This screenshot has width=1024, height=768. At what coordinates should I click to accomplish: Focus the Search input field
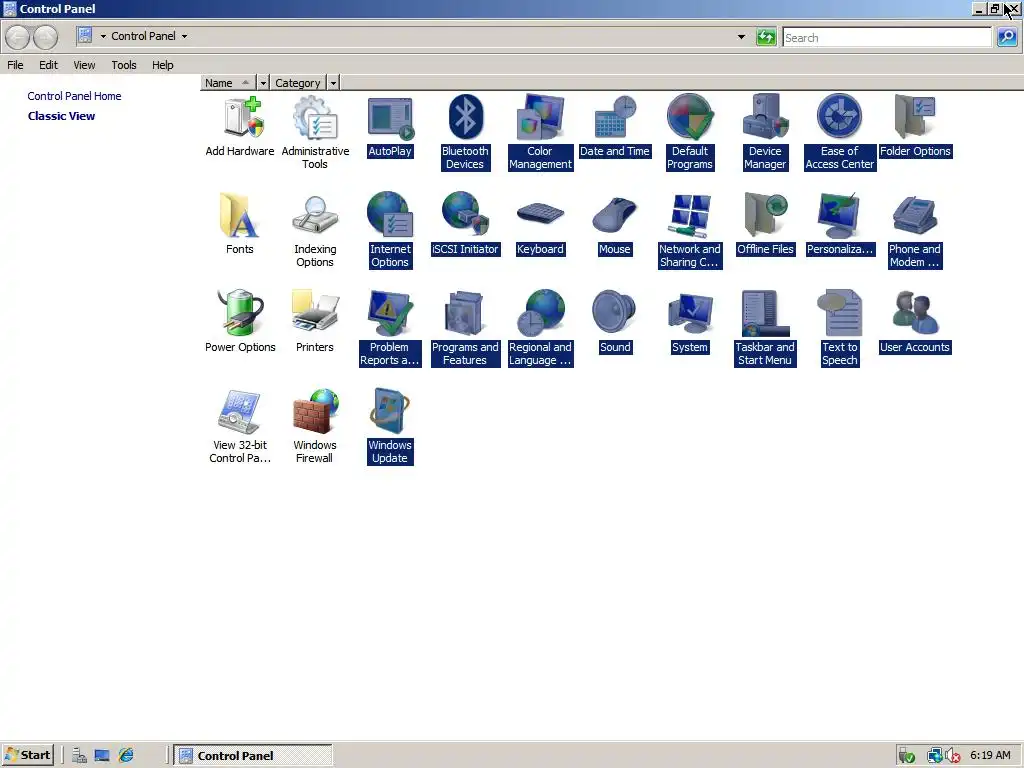click(887, 38)
